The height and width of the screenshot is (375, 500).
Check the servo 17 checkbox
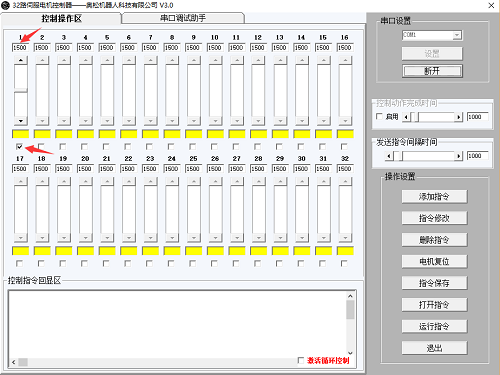[19, 263]
